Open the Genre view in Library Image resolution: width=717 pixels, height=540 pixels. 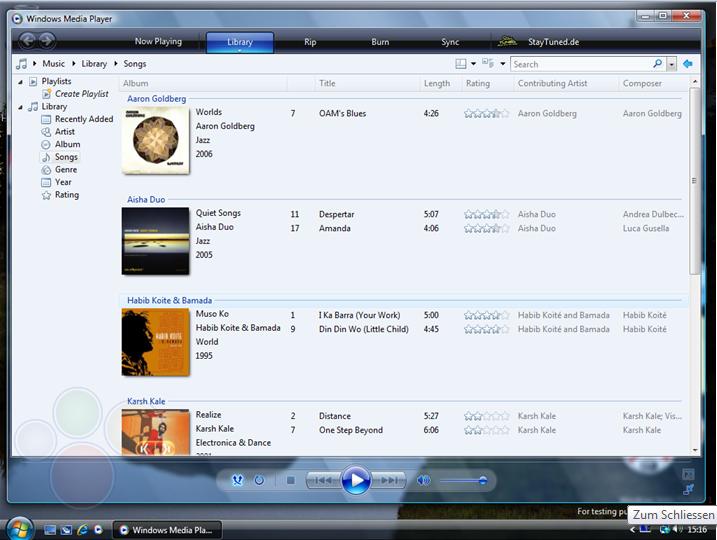click(66, 170)
